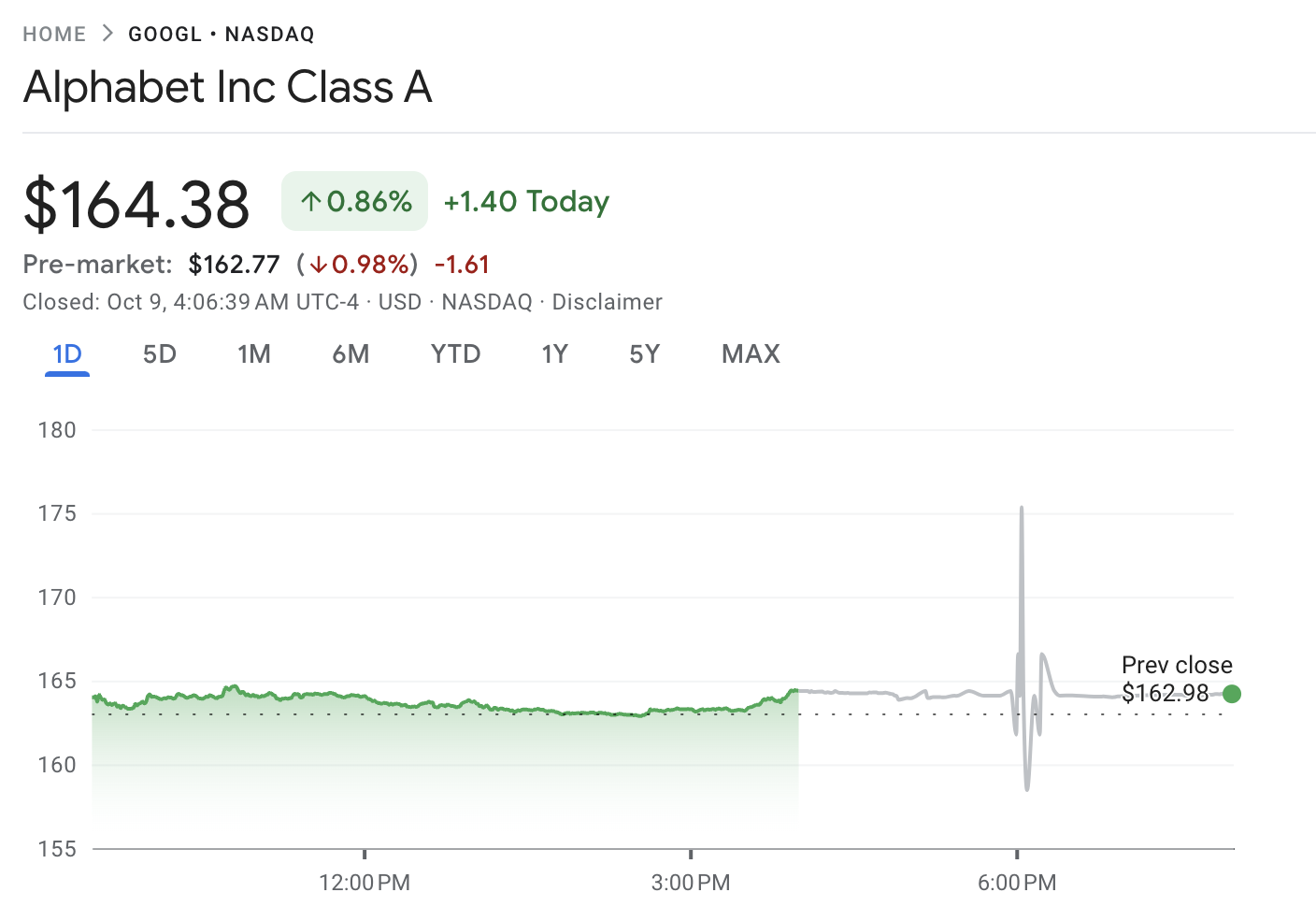Click the HOME breadcrumb link
Image resolution: width=1316 pixels, height=907 pixels.
(x=54, y=35)
